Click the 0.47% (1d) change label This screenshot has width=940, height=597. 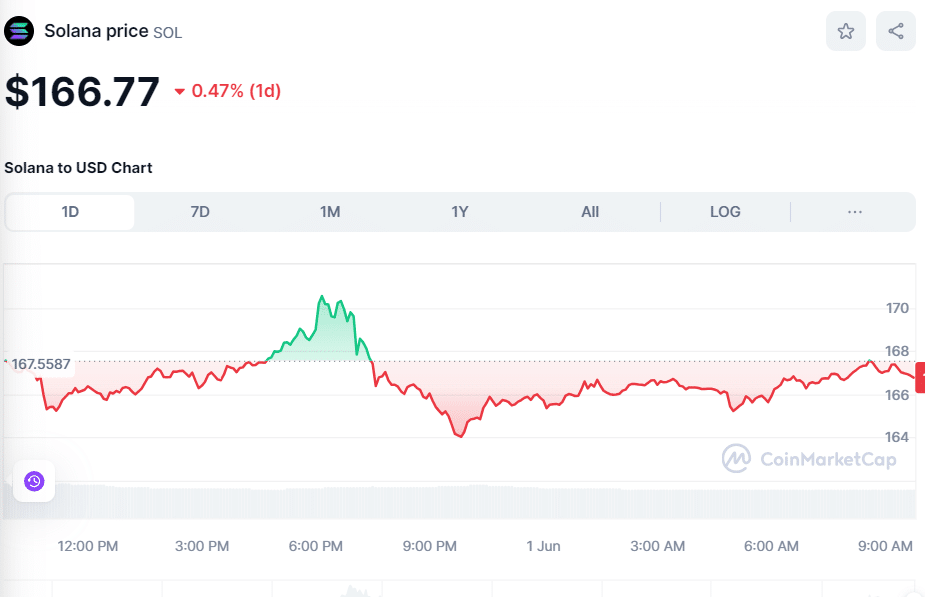click(236, 91)
